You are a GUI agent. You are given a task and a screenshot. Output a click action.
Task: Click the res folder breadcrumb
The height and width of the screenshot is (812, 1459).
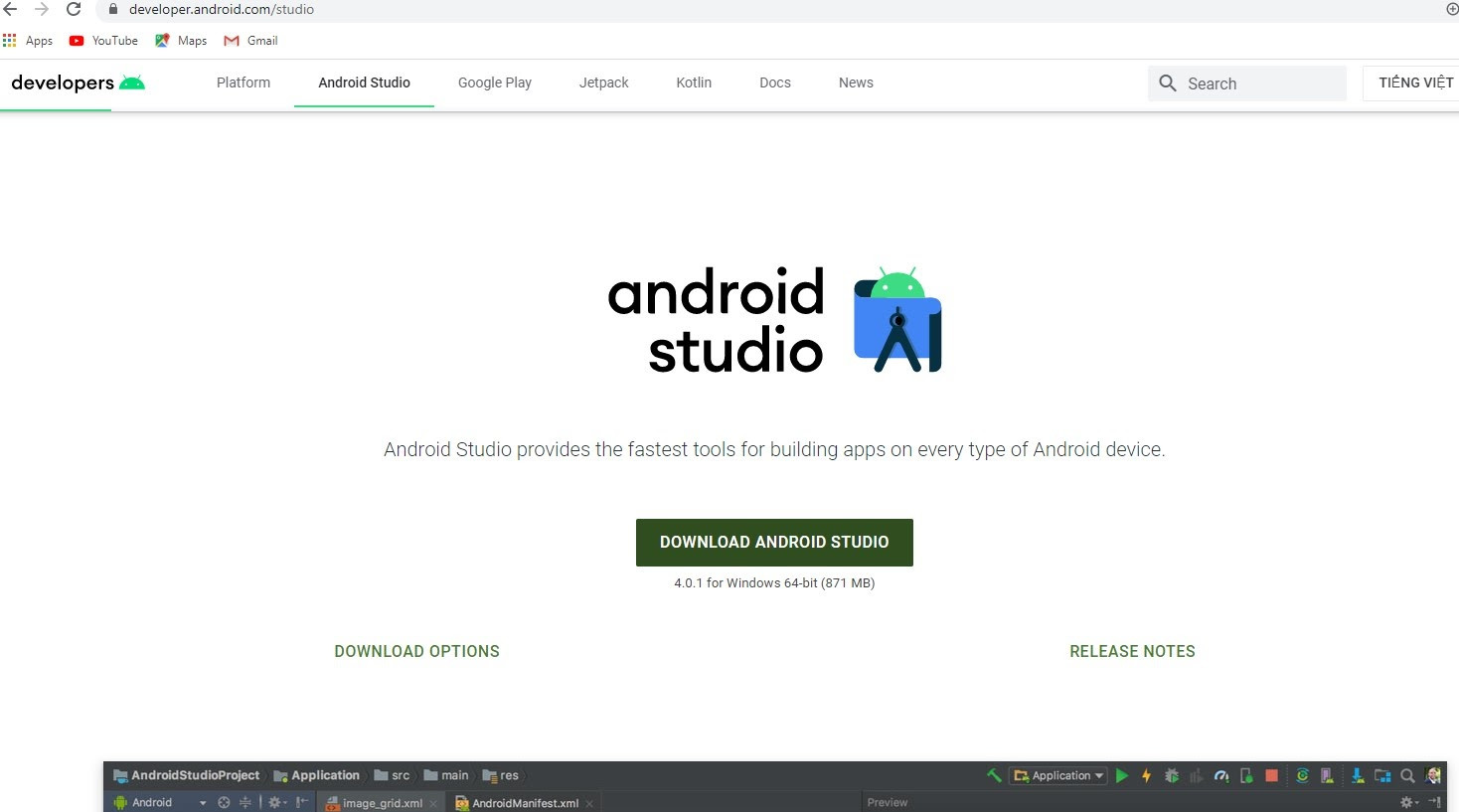pos(500,775)
